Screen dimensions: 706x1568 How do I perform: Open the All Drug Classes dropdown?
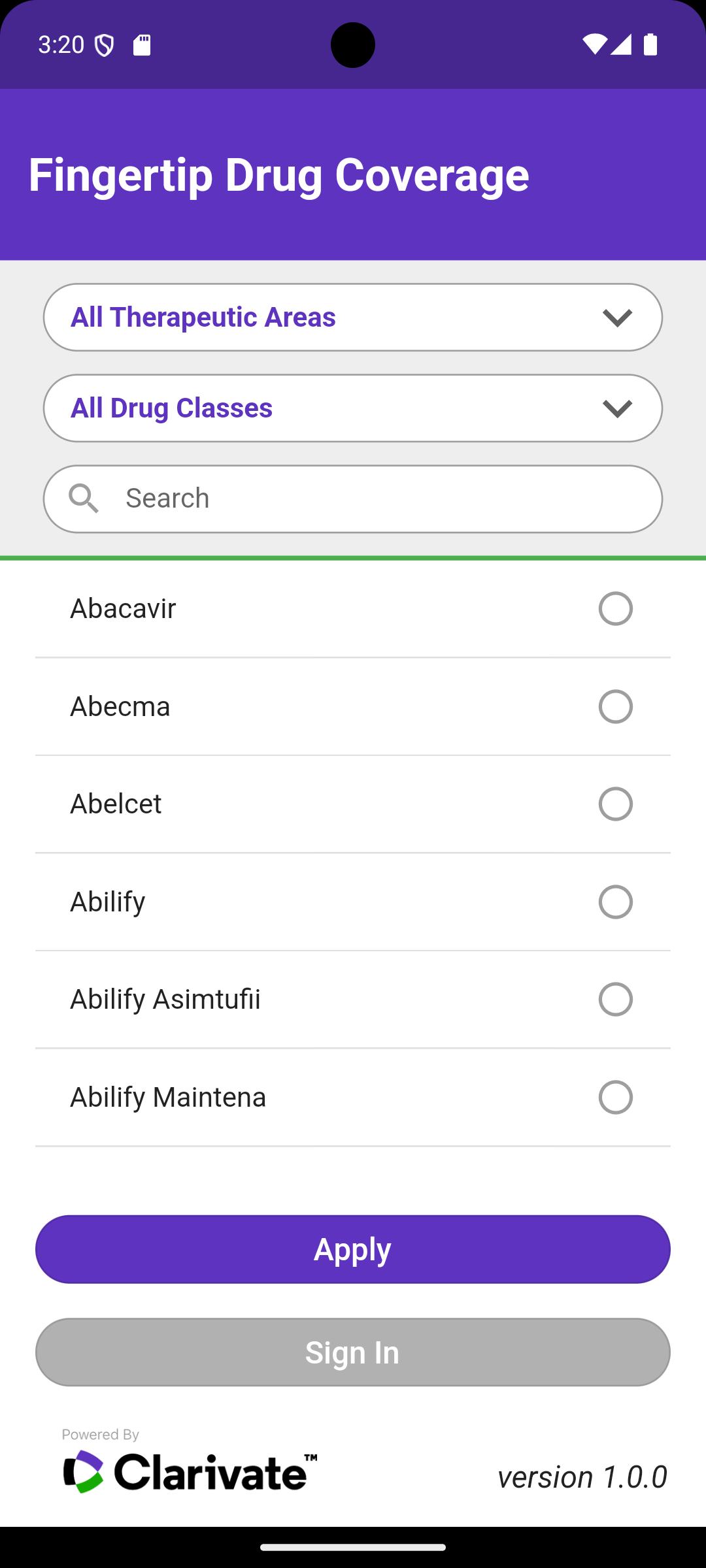point(353,408)
